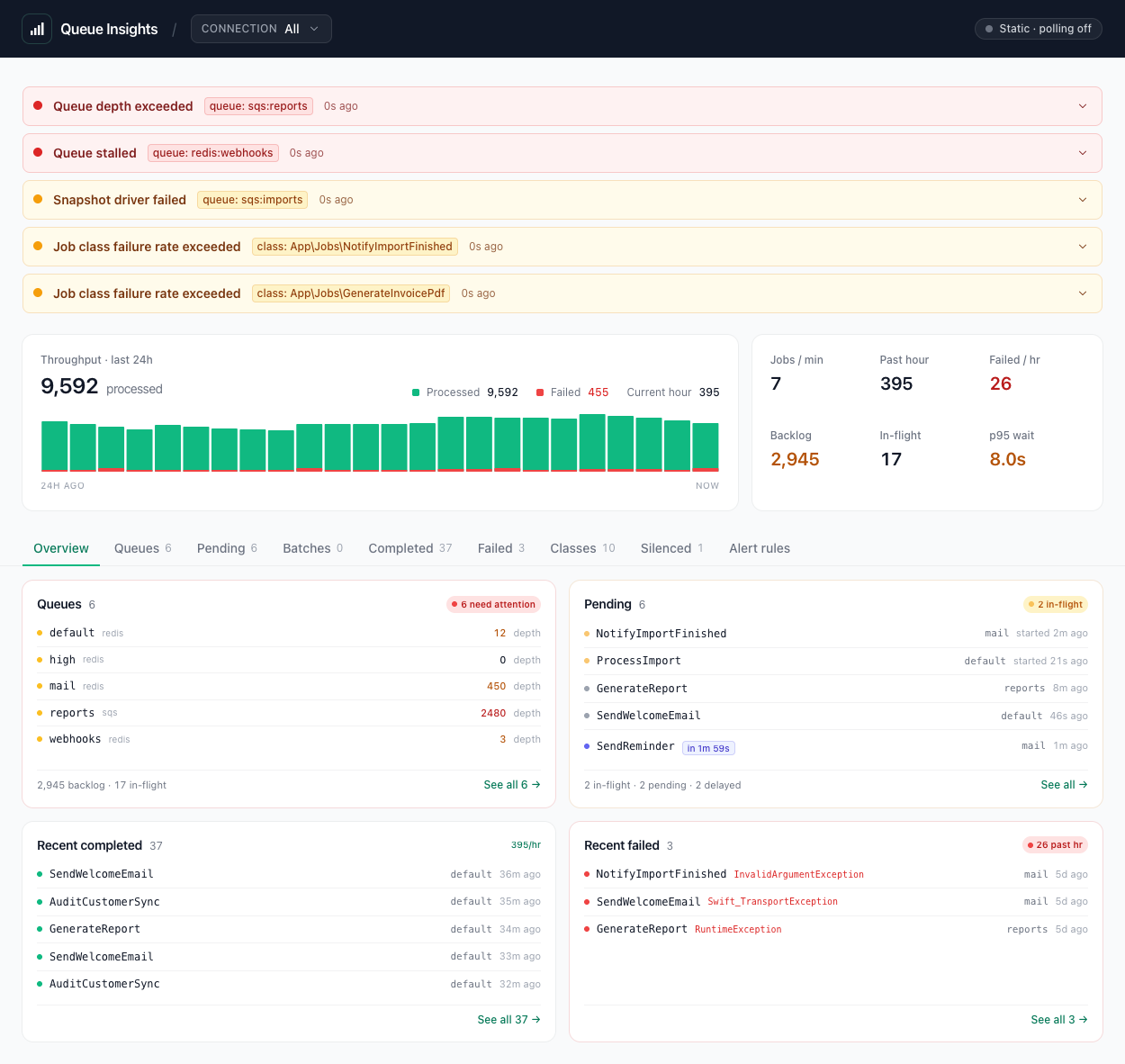Viewport: 1125px width, 1064px height.
Task: Select the mail redis queue row
Action: click(x=289, y=686)
